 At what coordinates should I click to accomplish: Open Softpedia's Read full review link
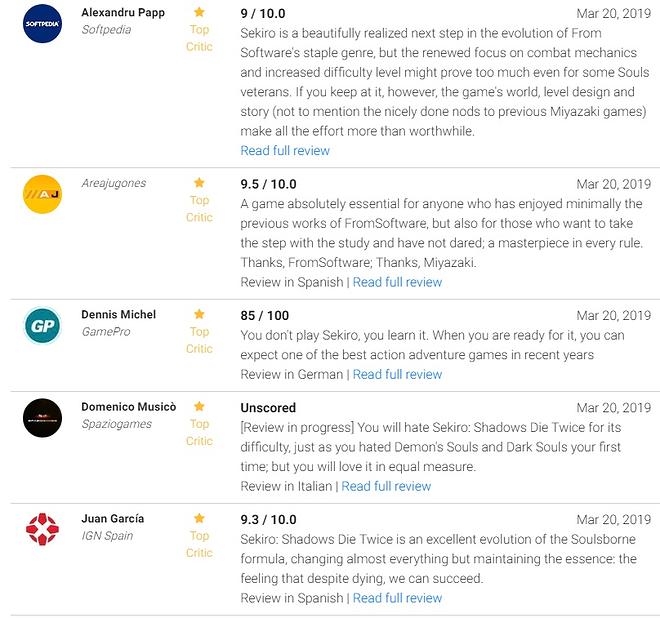point(285,150)
